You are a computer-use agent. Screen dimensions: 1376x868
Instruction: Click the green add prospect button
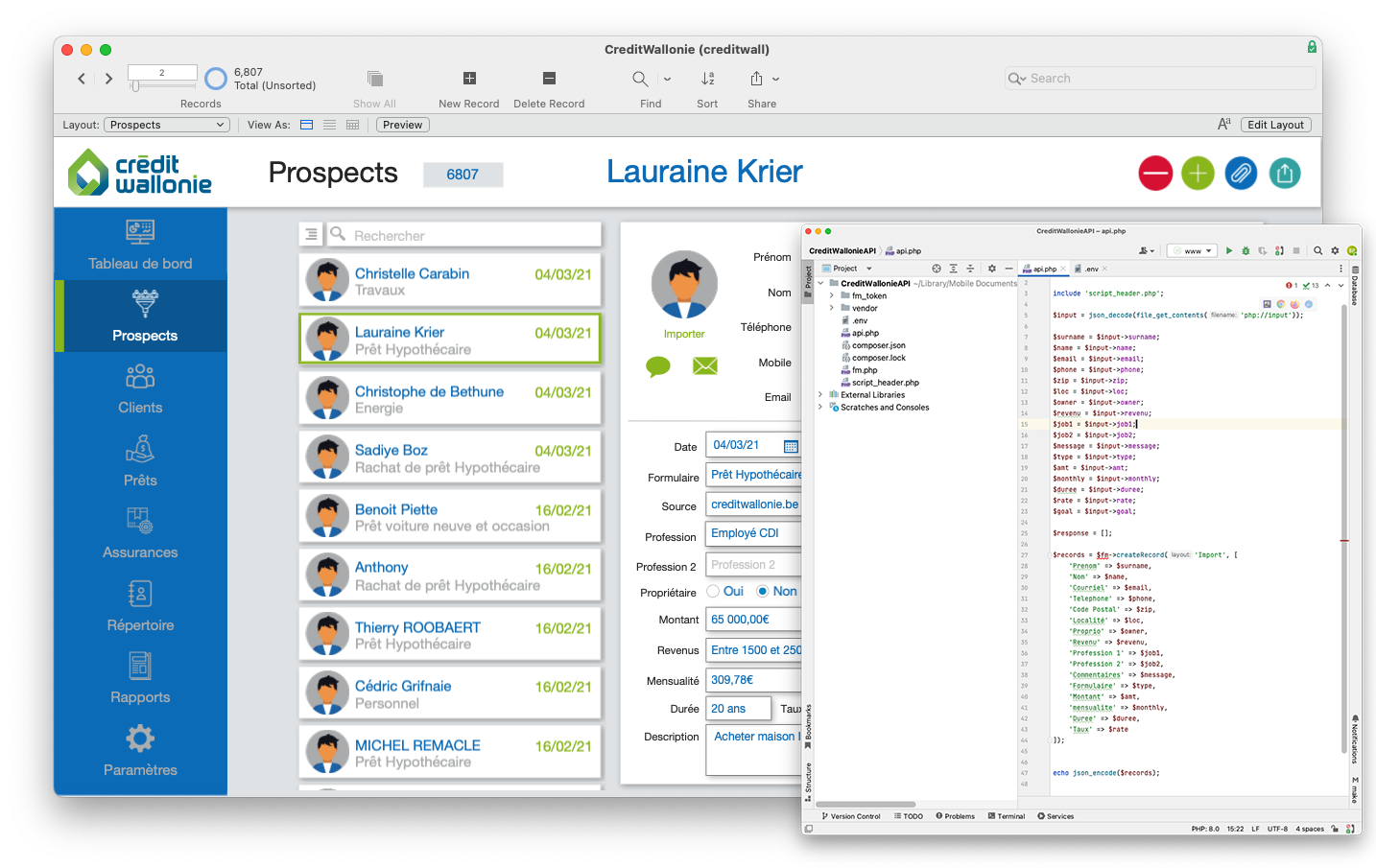click(x=1198, y=174)
